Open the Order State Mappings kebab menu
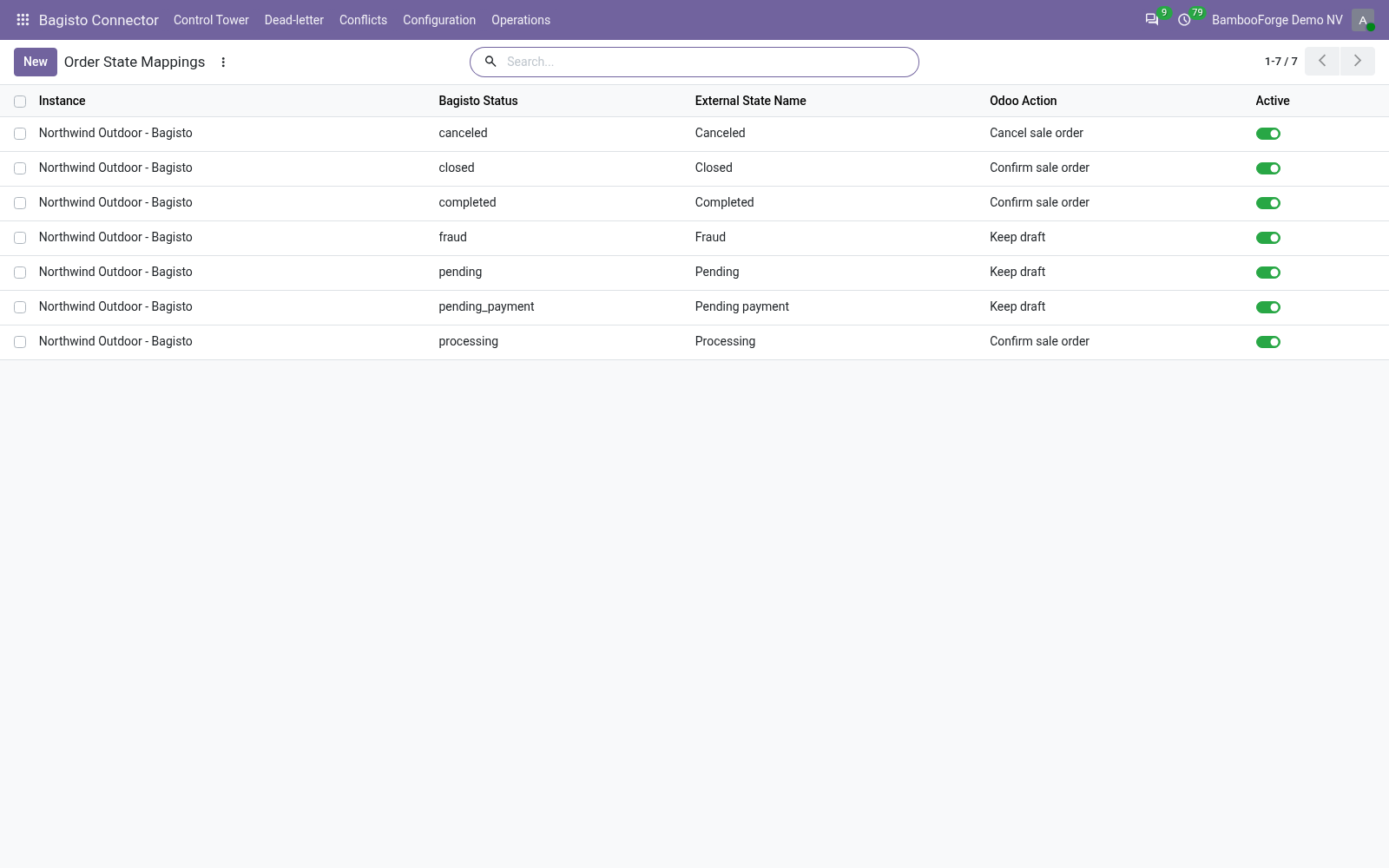The width and height of the screenshot is (1389, 868). pos(223,62)
